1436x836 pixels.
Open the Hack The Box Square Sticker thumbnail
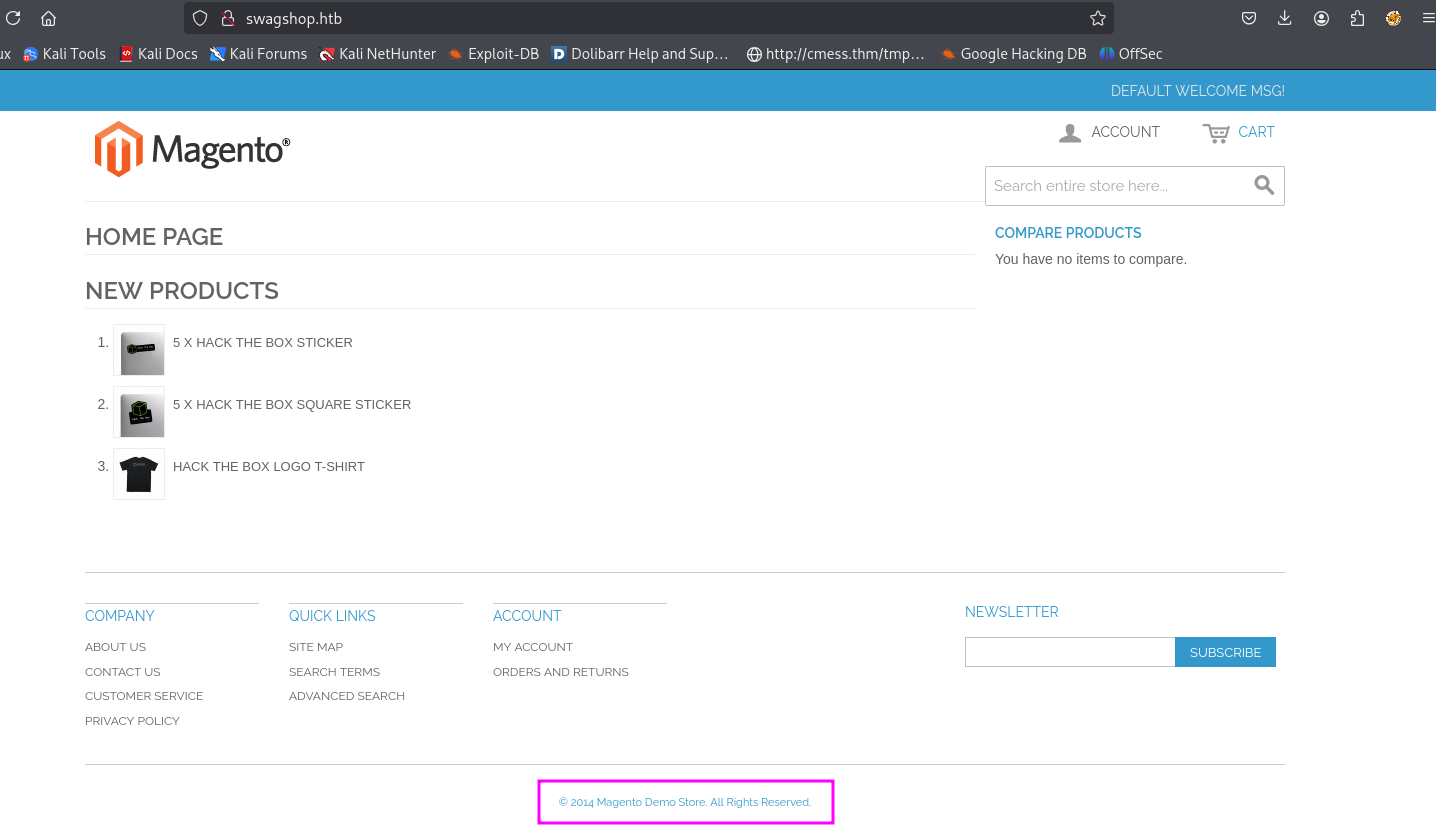point(139,412)
